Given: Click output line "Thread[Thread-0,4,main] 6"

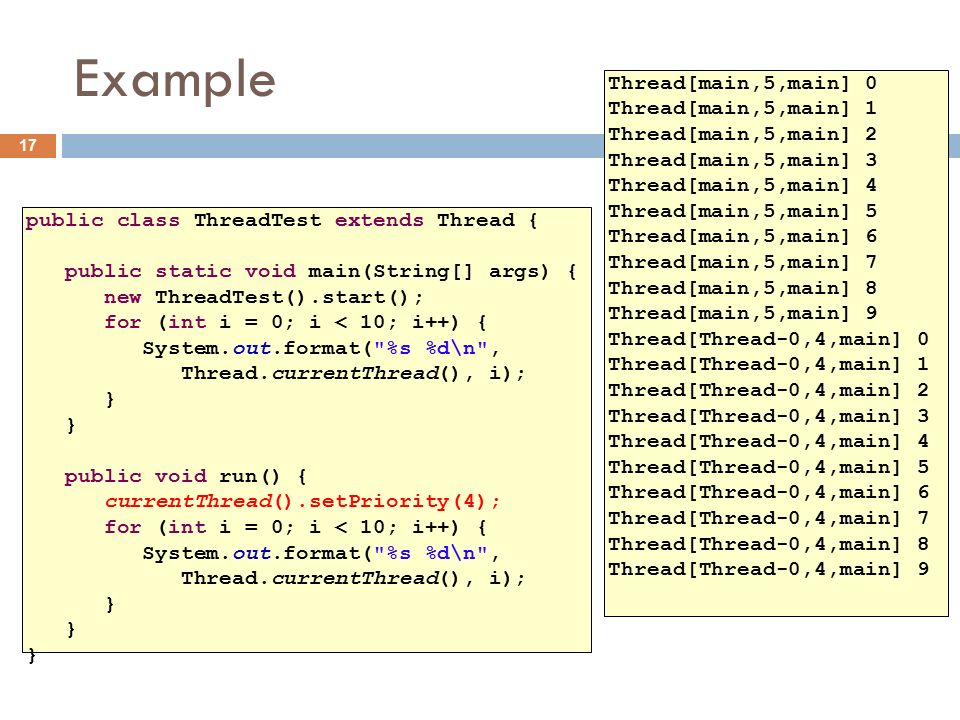Looking at the screenshot, I should coord(769,492).
